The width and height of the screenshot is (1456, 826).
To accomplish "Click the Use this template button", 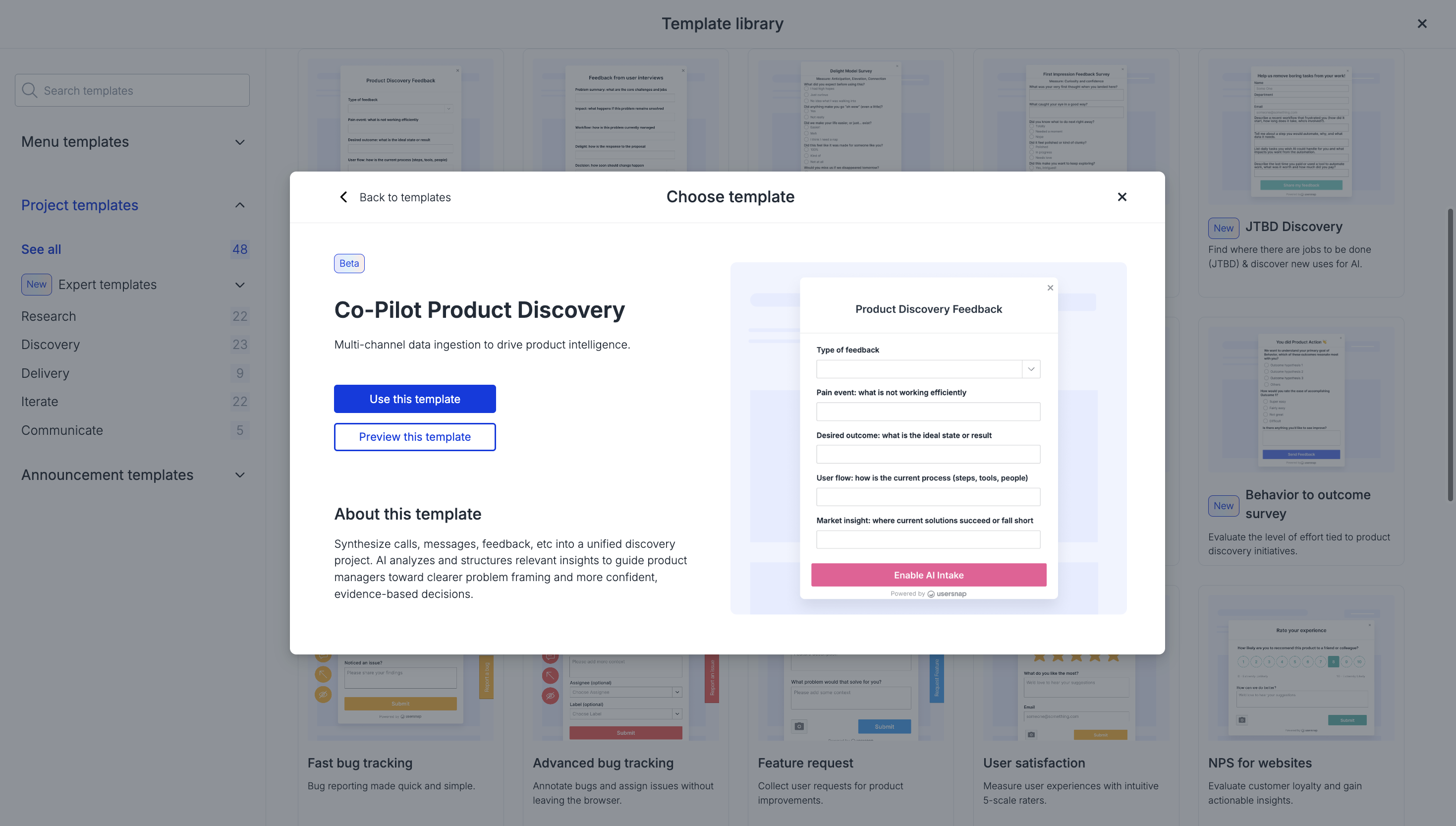I will point(414,399).
